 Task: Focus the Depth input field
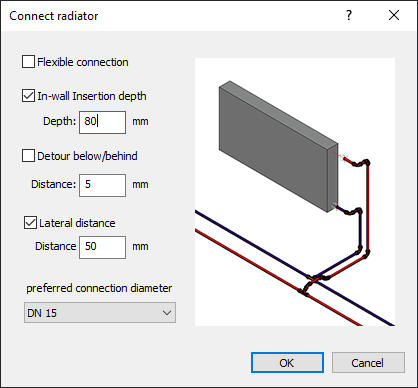point(102,122)
